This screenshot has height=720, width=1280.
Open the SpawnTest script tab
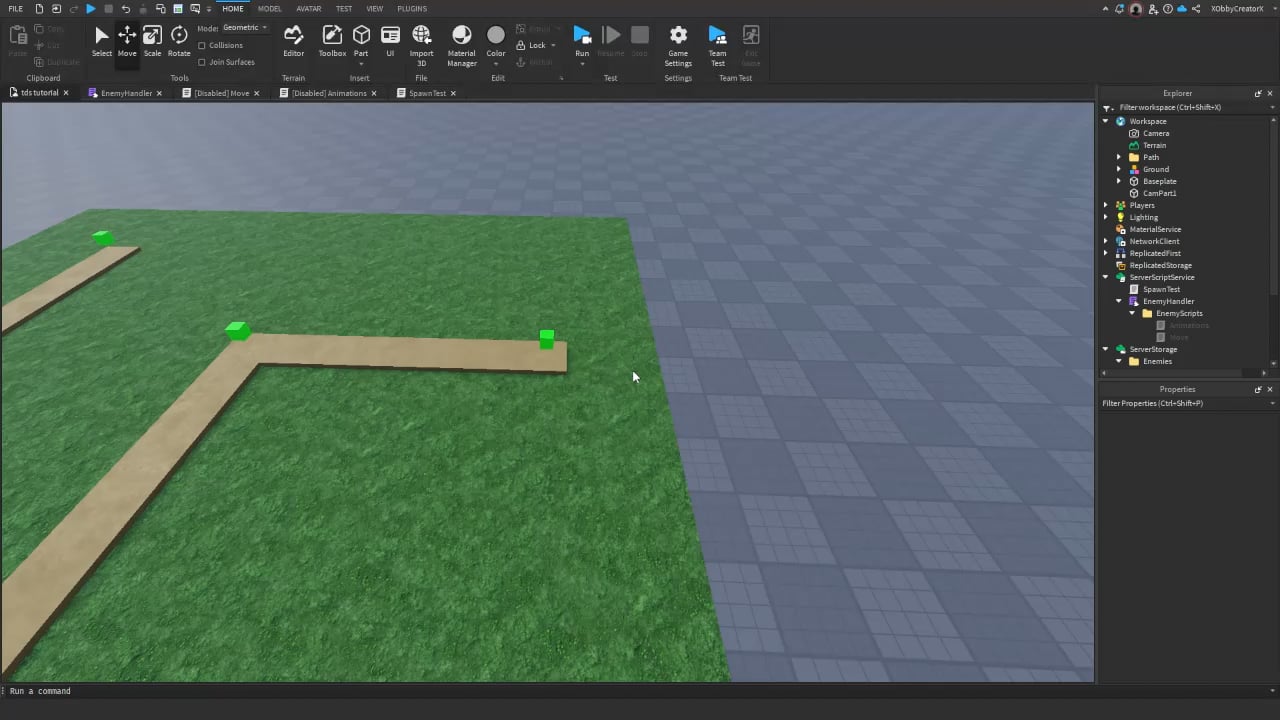click(427, 93)
